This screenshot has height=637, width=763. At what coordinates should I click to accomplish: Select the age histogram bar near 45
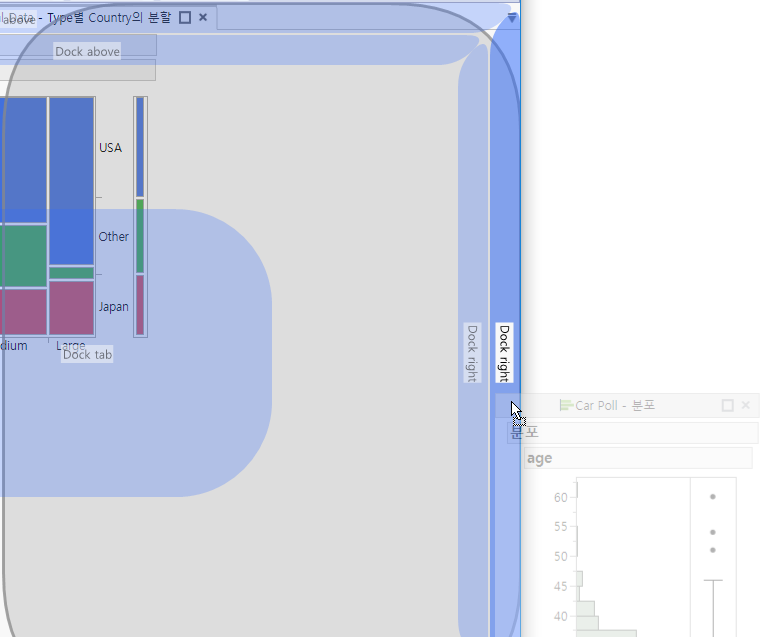(580, 579)
